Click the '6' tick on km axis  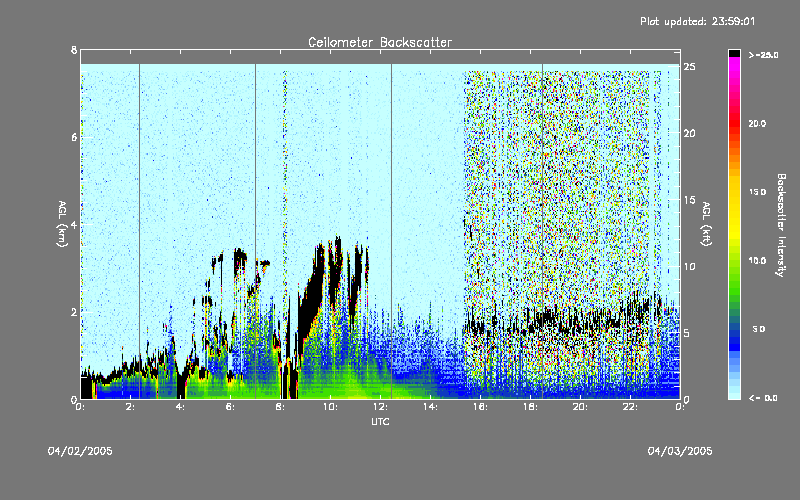click(74, 137)
